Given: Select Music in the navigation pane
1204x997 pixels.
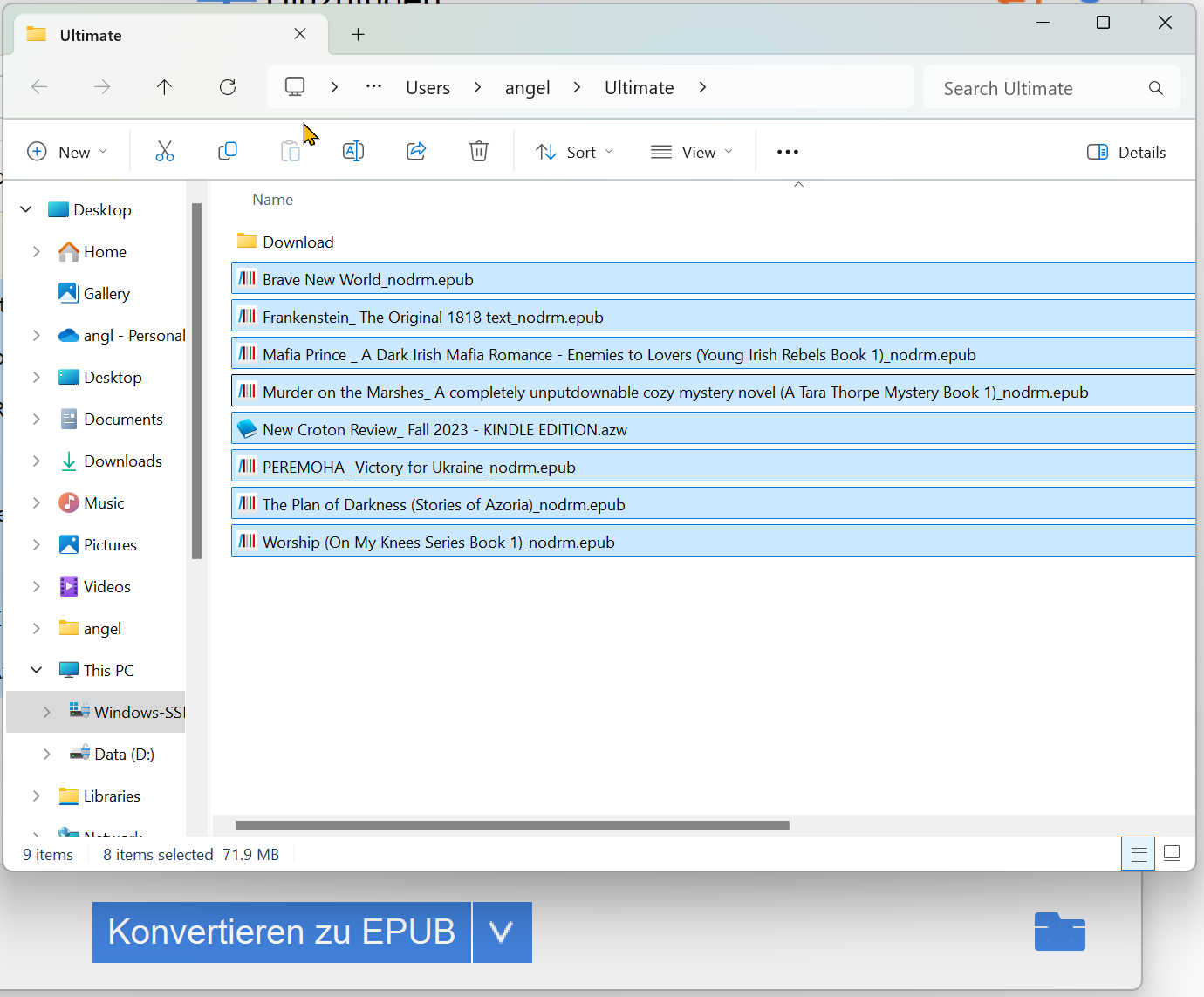Looking at the screenshot, I should [x=92, y=502].
